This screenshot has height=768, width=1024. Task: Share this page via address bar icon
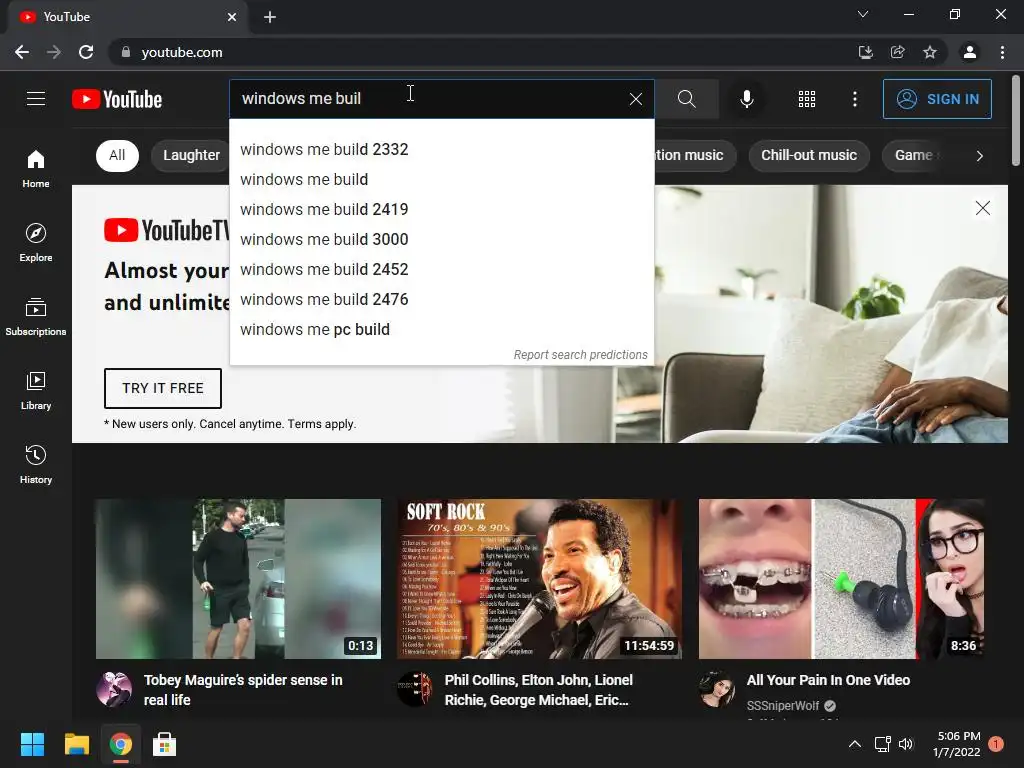(897, 52)
